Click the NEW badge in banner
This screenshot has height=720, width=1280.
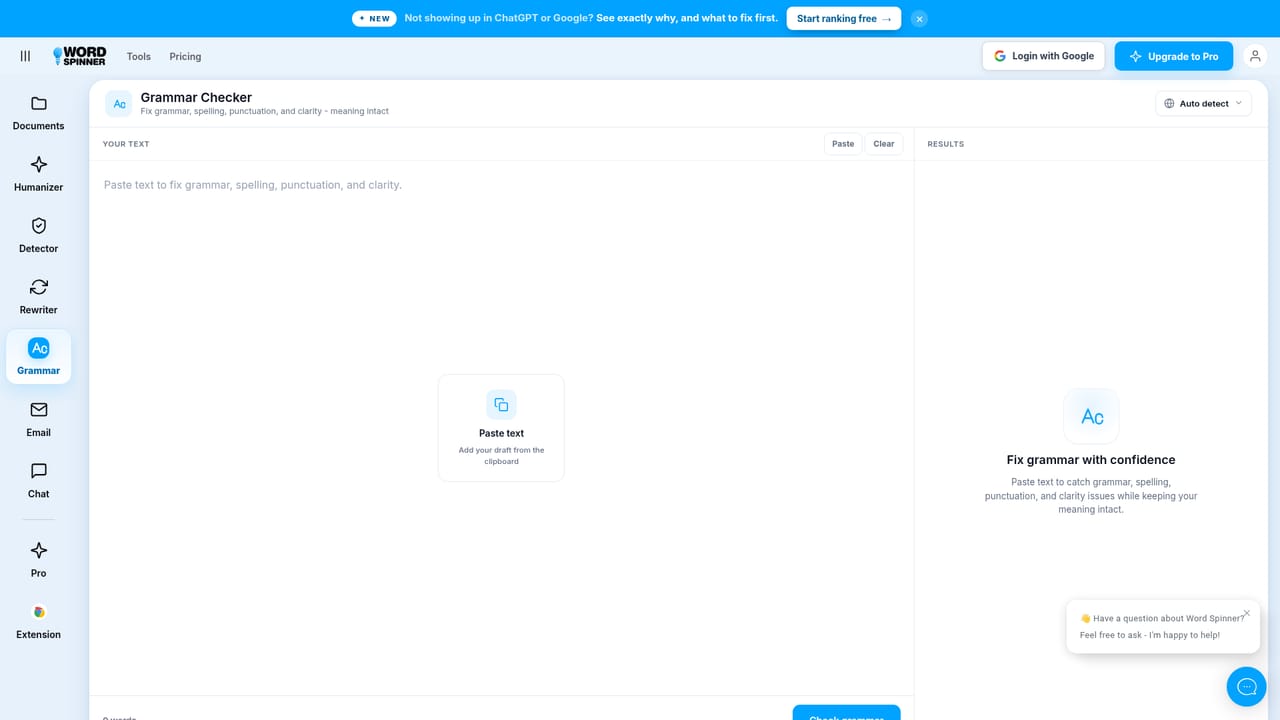click(375, 18)
